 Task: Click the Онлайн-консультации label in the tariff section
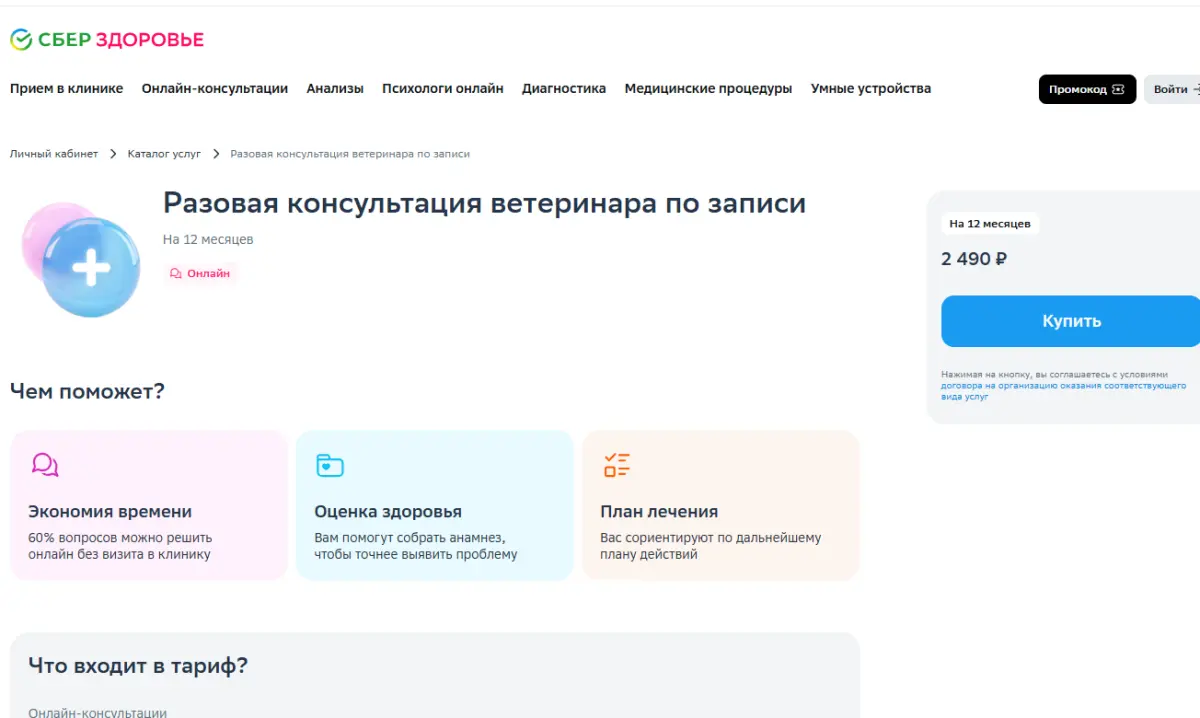pyautogui.click(x=97, y=713)
